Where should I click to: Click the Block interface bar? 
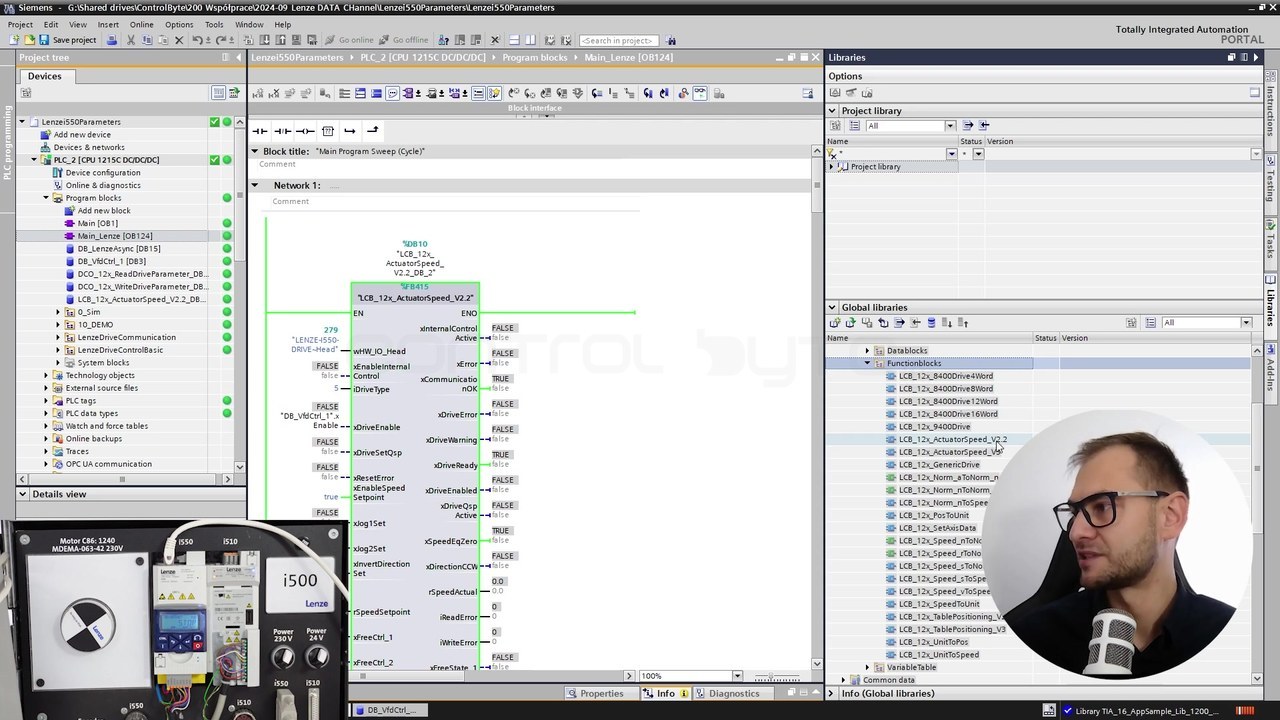pyautogui.click(x=535, y=108)
